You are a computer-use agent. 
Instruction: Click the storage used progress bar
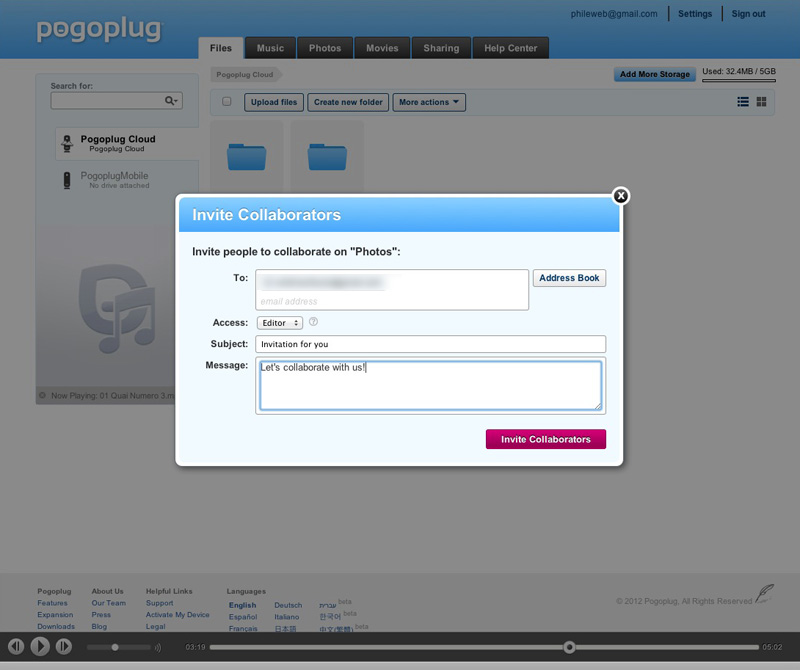point(739,80)
